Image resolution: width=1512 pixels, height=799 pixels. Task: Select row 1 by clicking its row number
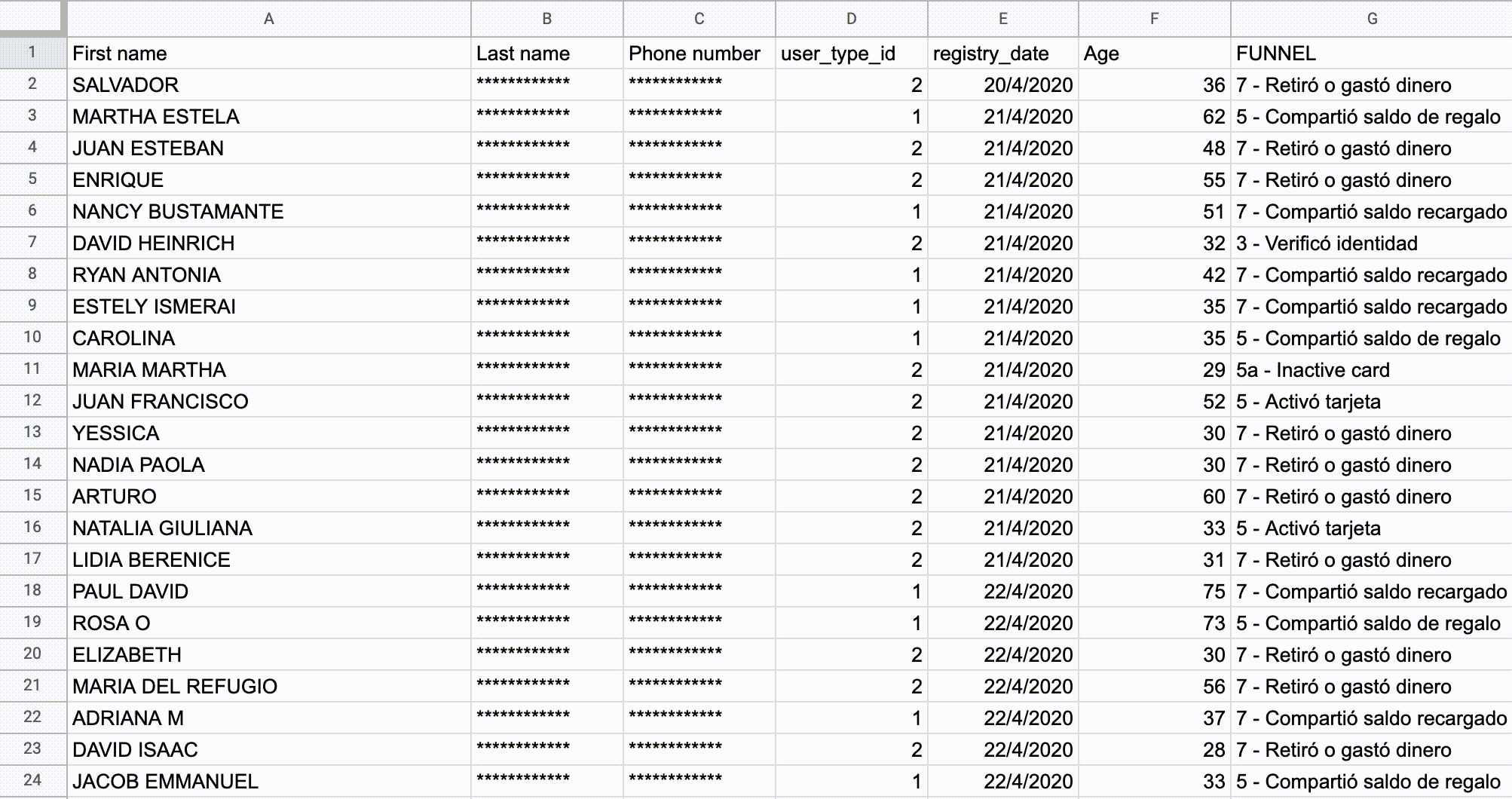pos(33,54)
